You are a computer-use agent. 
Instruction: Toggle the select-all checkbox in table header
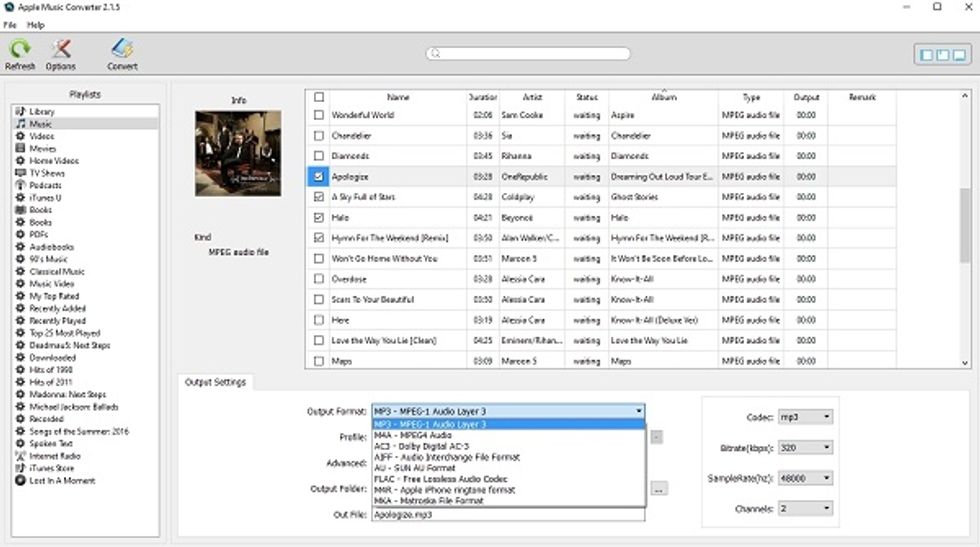(319, 97)
